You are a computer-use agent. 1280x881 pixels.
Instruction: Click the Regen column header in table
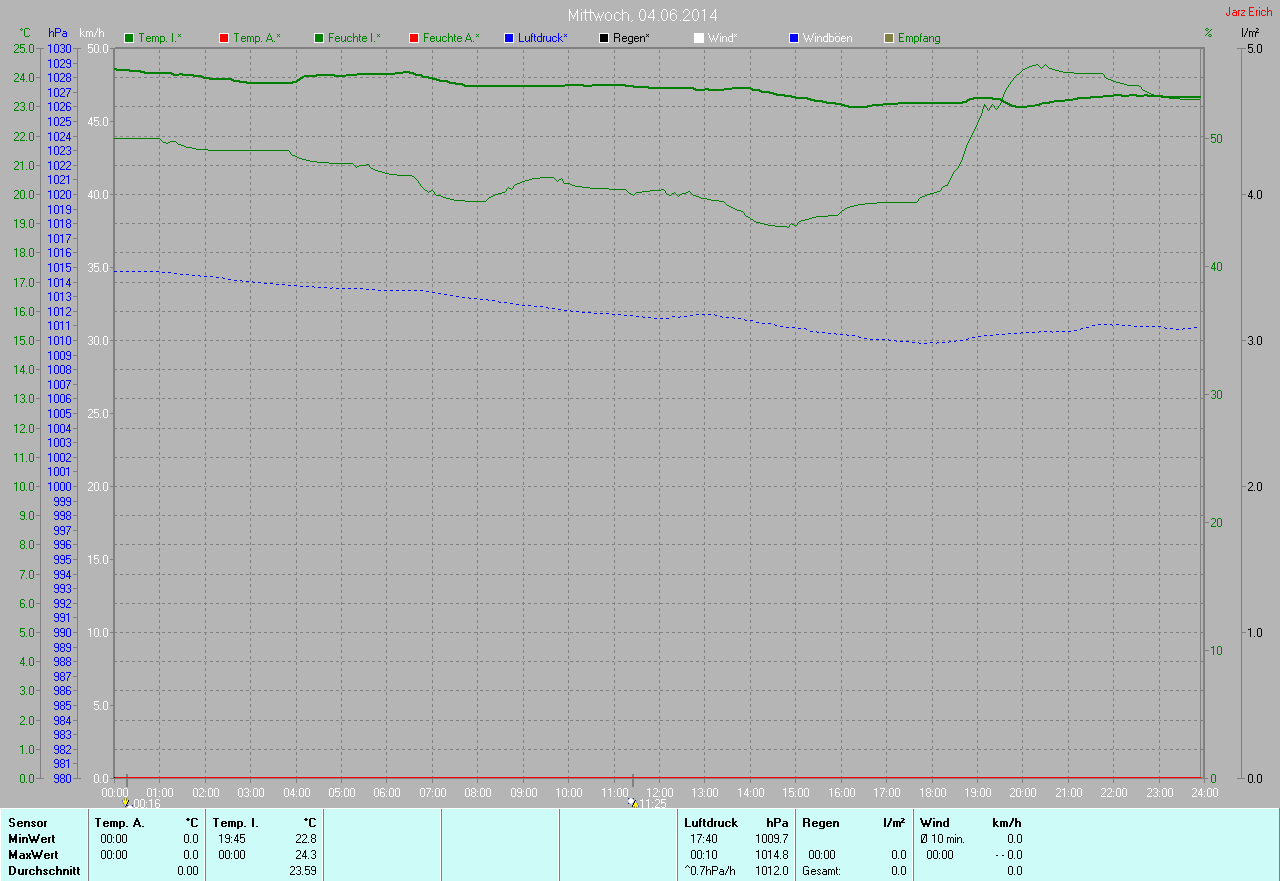[x=821, y=823]
